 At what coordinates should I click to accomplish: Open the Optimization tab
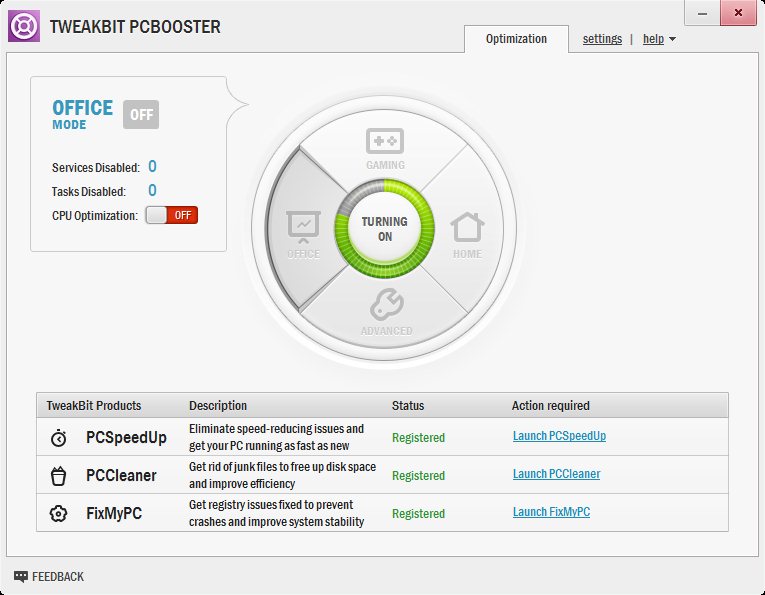click(516, 39)
